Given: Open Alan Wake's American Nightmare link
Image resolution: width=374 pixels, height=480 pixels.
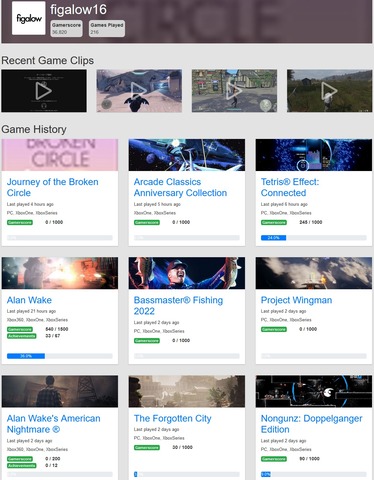Looking at the screenshot, I should tap(53, 424).
